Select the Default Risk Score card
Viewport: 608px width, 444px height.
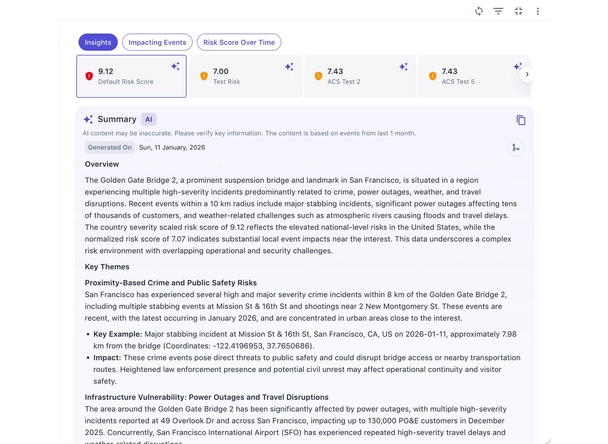[x=131, y=76]
